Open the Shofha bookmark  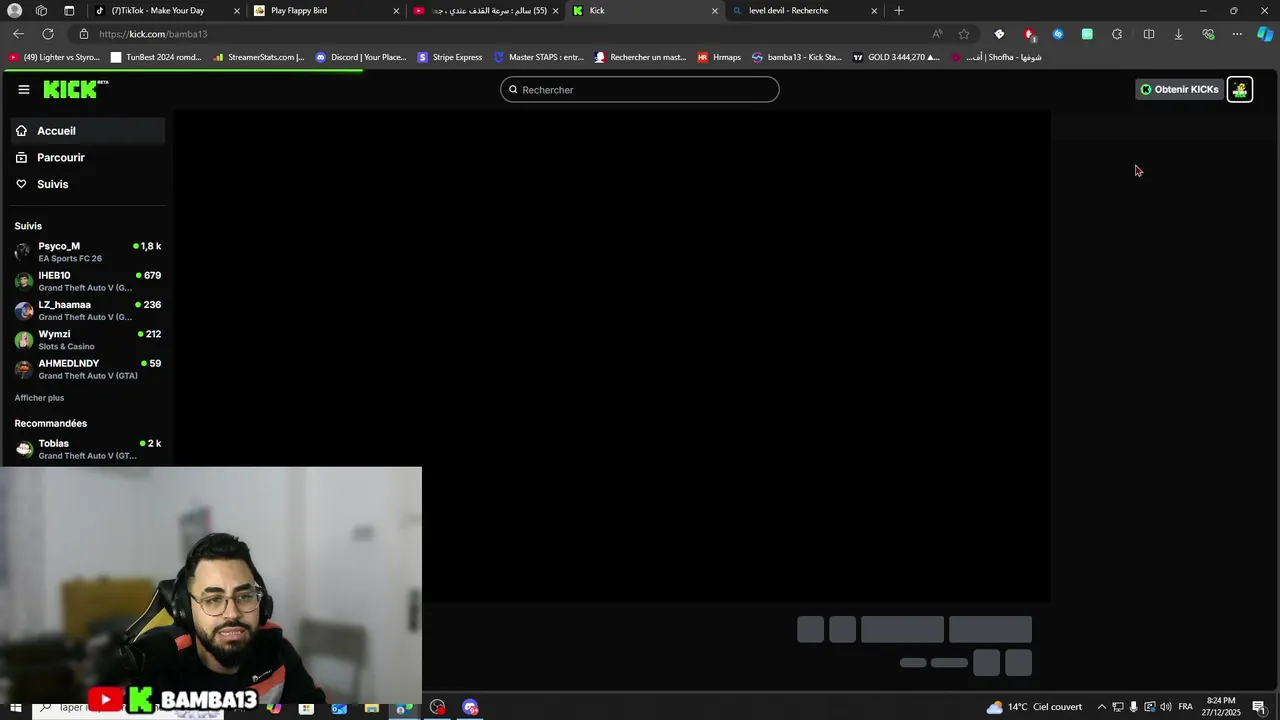(x=996, y=57)
